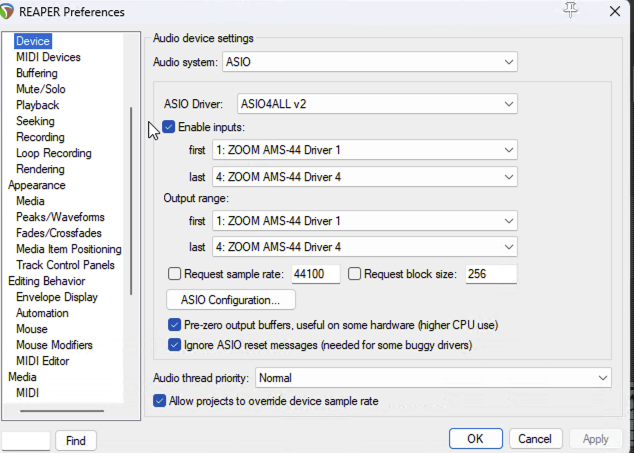
Task: Open the Buffering preferences page
Action: click(37, 73)
